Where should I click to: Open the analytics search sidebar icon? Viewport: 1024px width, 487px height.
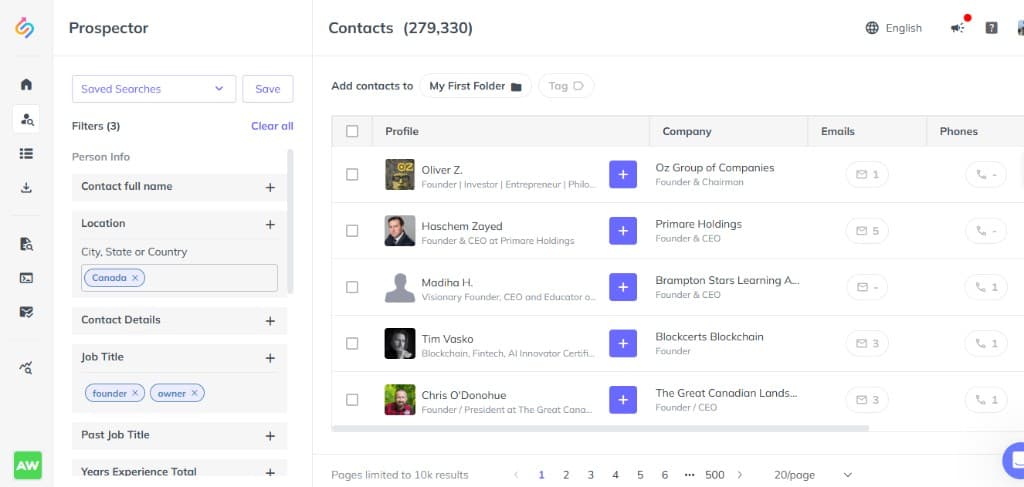coord(26,368)
